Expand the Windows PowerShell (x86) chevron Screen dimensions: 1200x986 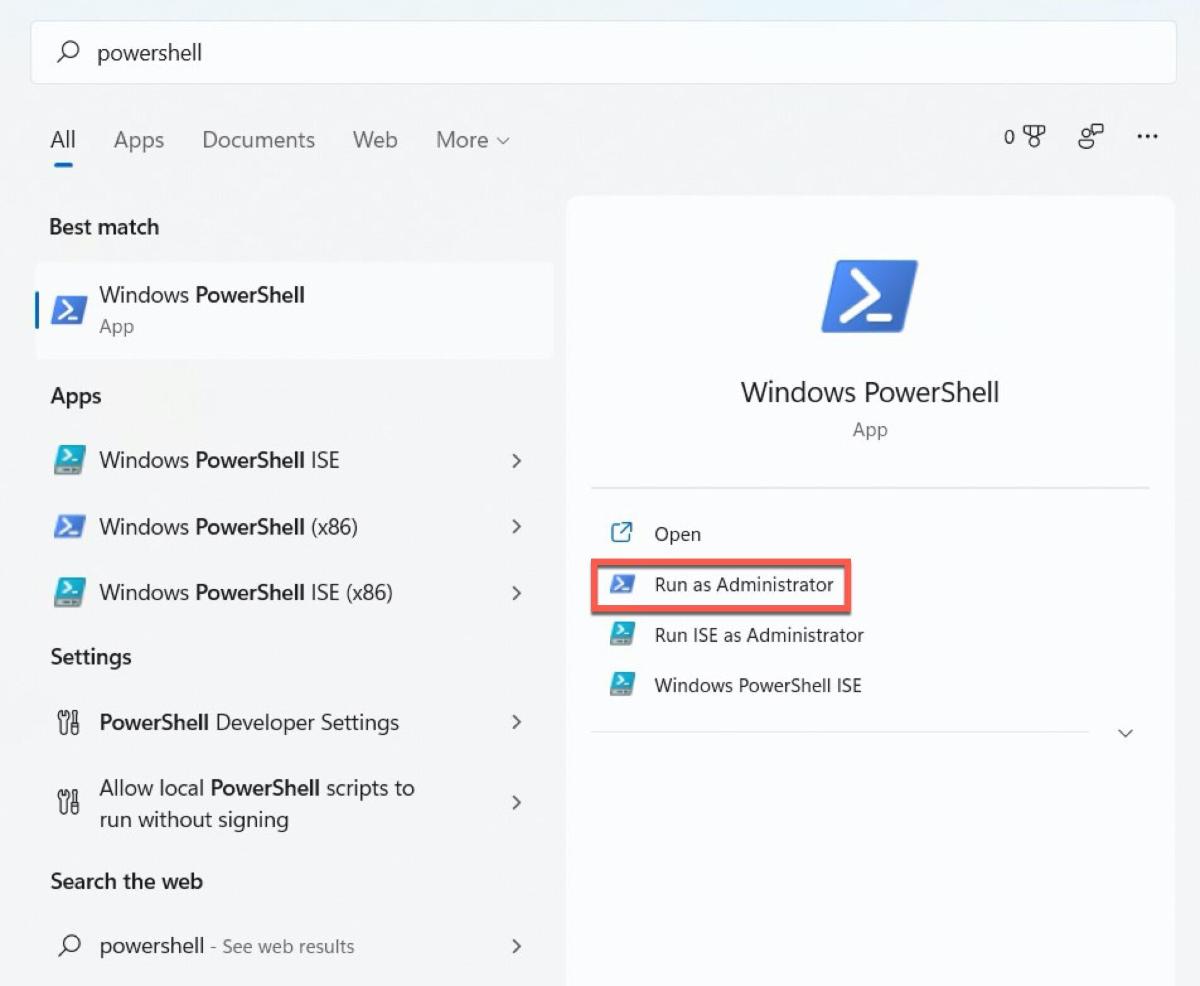pos(517,527)
